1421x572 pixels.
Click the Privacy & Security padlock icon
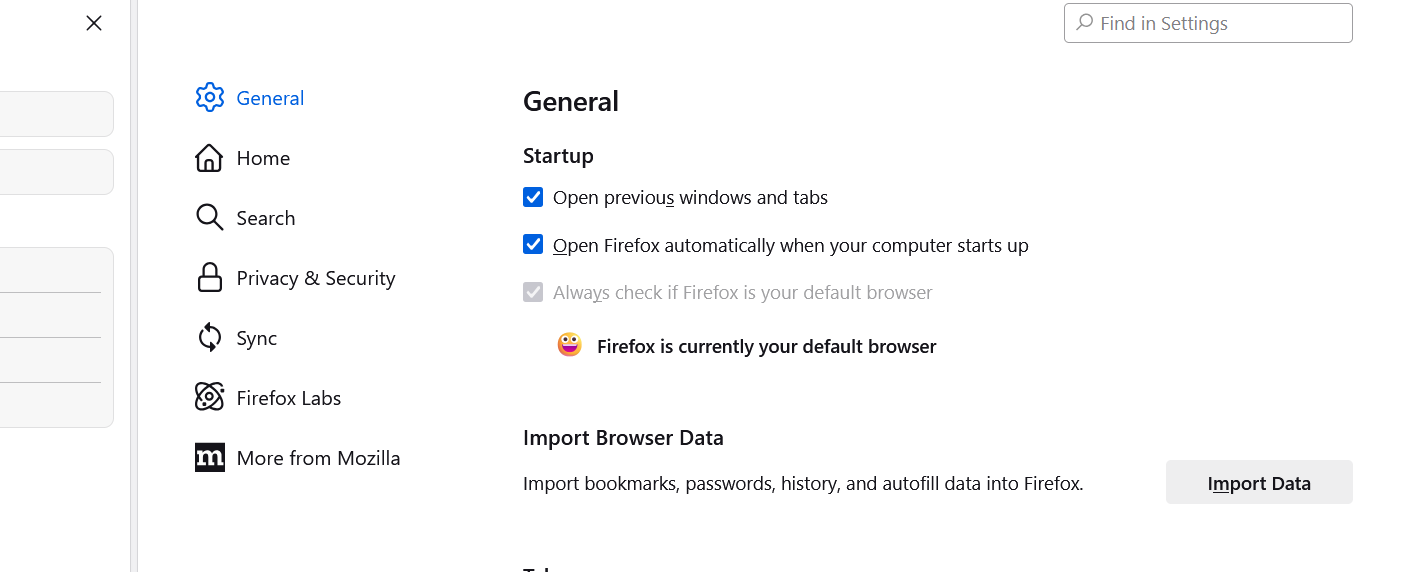(209, 277)
